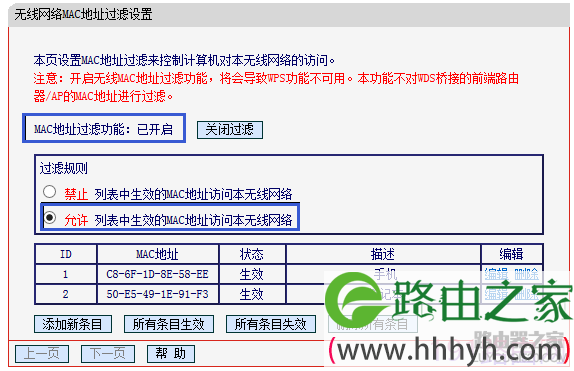Click MAC address 50-E5-49-1E-91-F3 cell

pos(157,294)
